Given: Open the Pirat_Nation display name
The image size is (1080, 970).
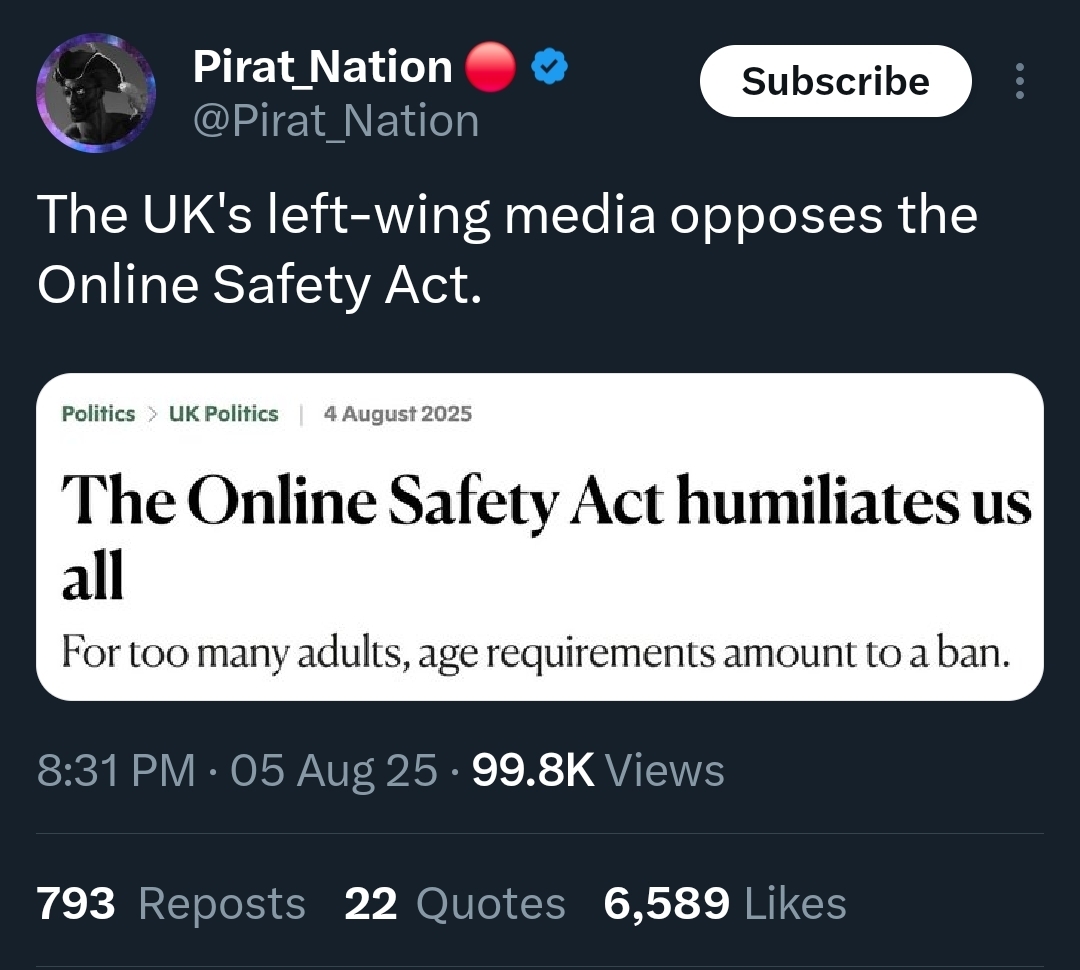Looking at the screenshot, I should (322, 68).
